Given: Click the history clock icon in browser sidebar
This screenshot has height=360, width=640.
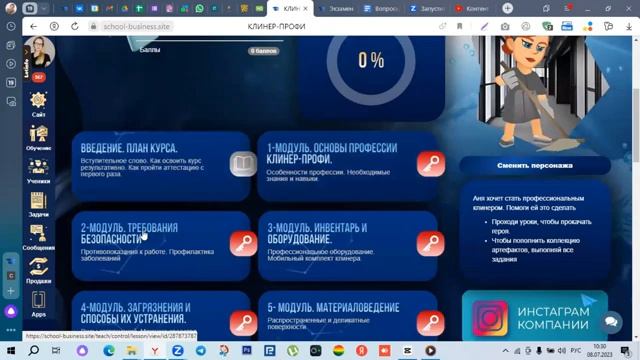Looking at the screenshot, I should coord(11,27).
